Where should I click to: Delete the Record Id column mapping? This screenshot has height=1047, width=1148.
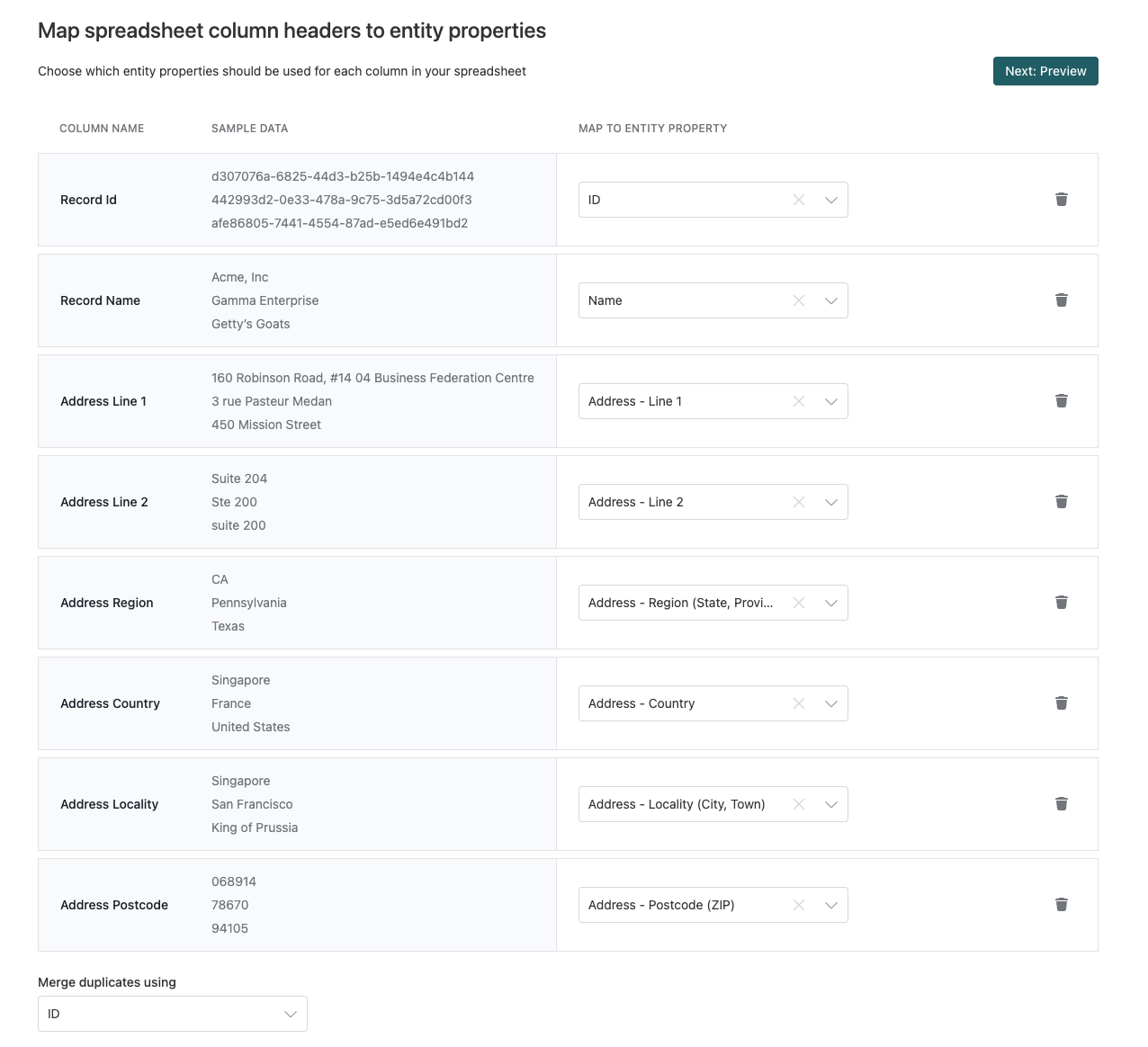(x=1062, y=200)
